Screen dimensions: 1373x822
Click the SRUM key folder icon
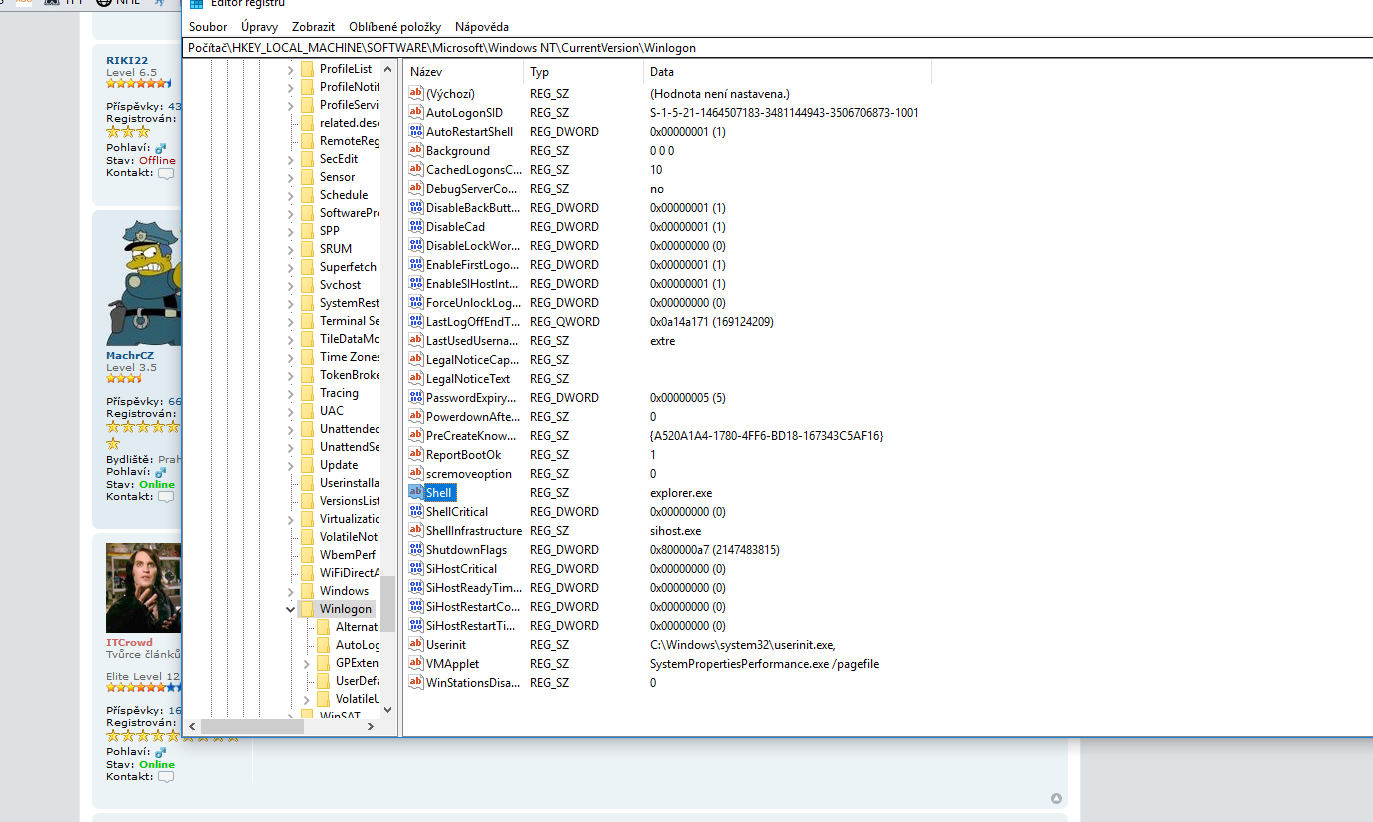click(307, 249)
